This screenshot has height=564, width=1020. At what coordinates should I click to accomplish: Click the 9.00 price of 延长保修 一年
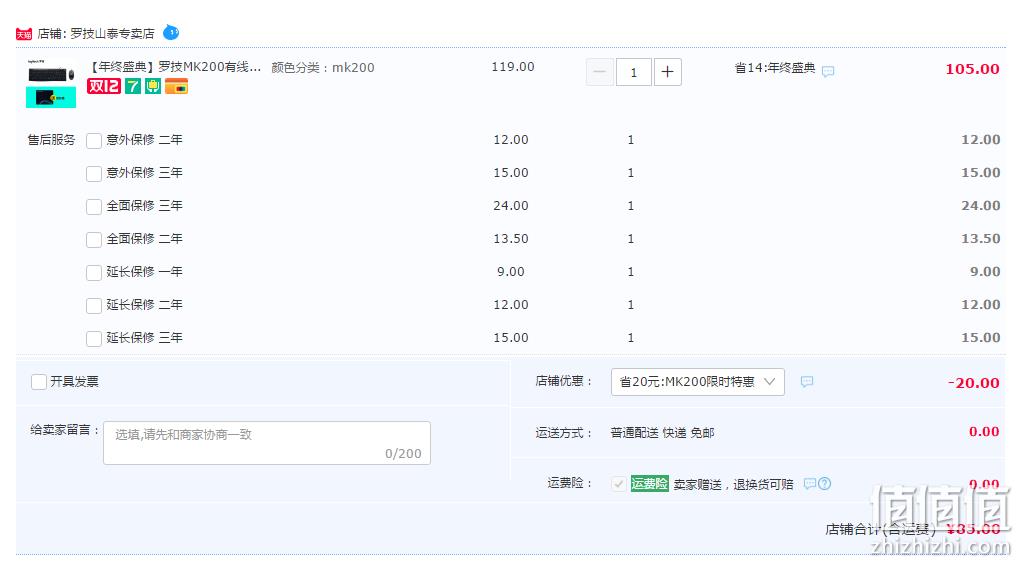click(511, 271)
